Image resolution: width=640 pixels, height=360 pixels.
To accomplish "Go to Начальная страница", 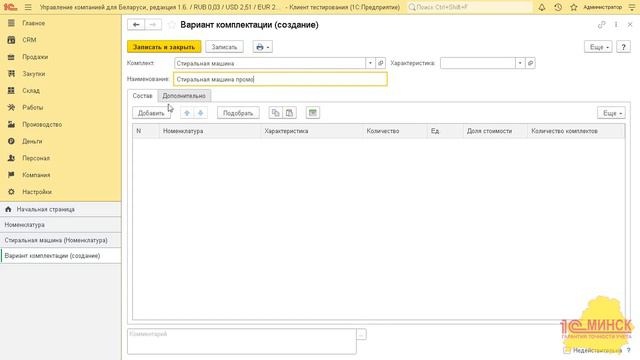I will click(60, 209).
